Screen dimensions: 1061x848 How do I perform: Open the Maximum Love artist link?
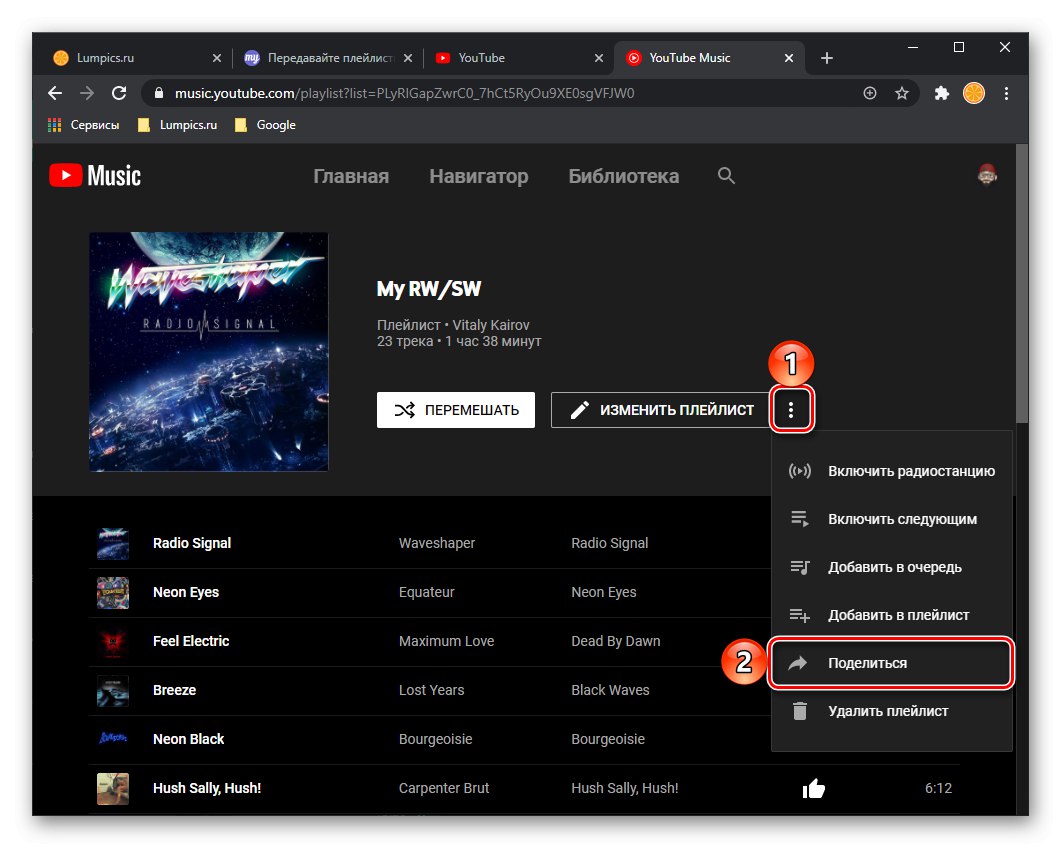click(x=447, y=641)
